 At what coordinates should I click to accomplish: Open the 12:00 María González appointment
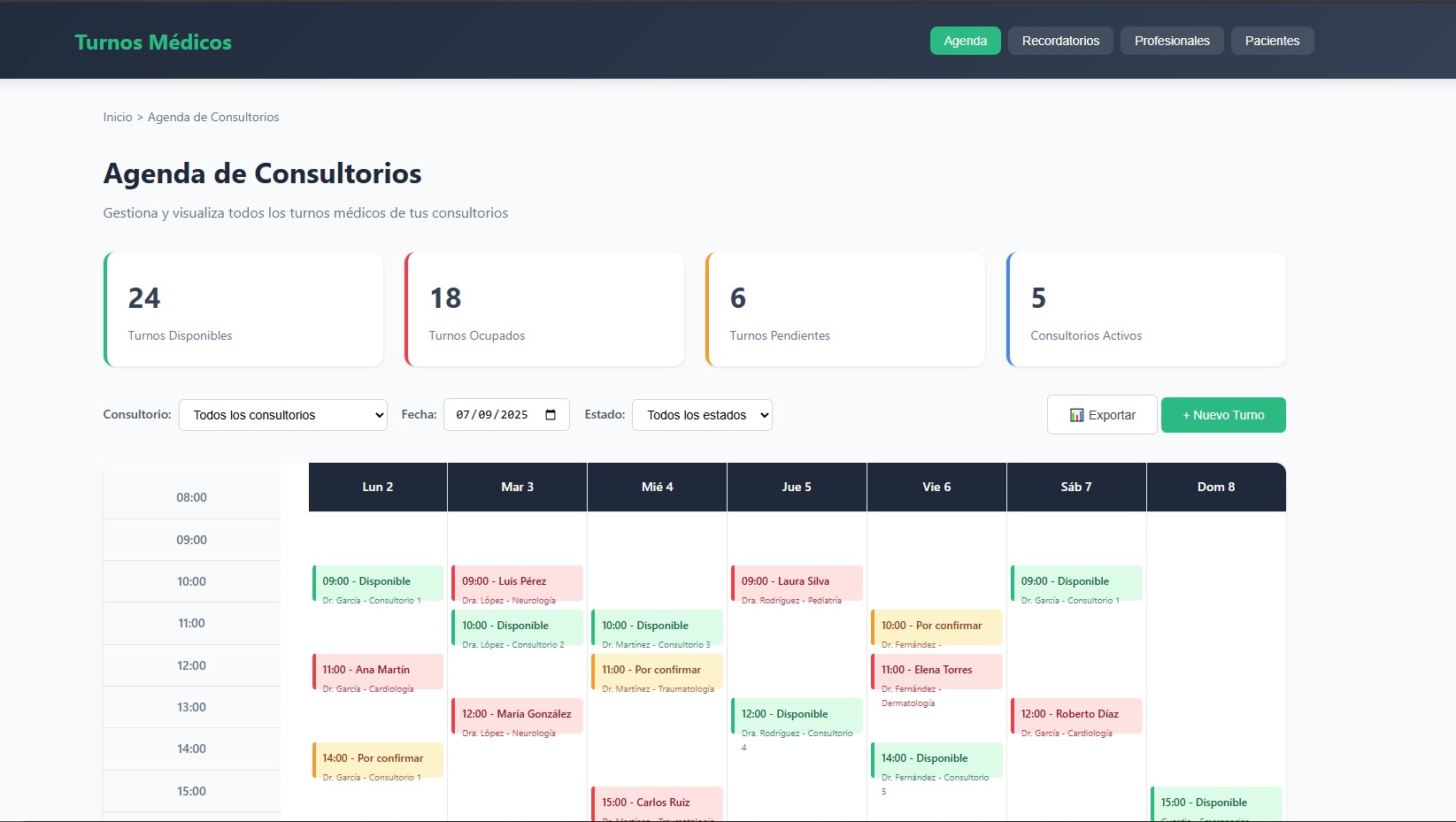pyautogui.click(x=518, y=716)
